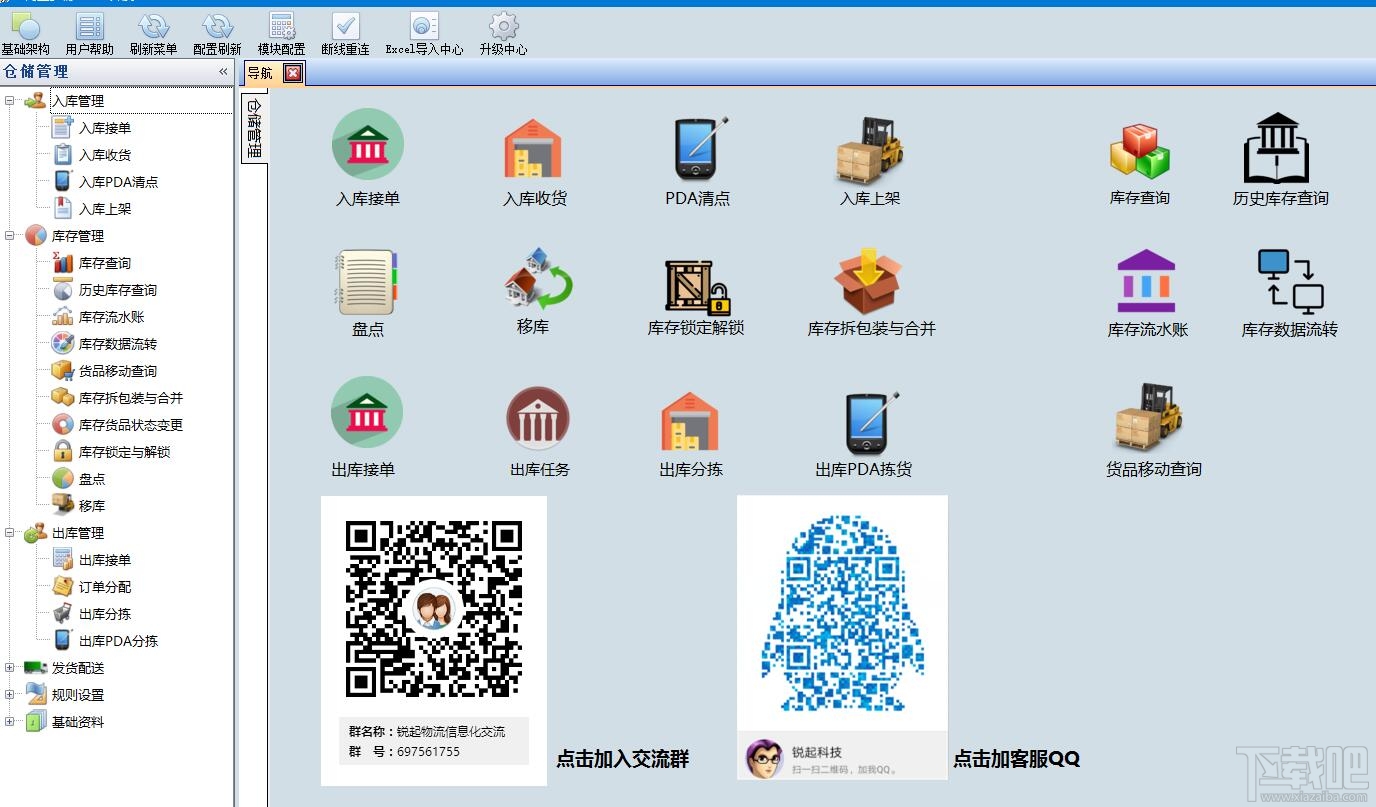This screenshot has width=1376, height=807.
Task: Collapse the 入库管理 tree node
Action: tap(10, 101)
